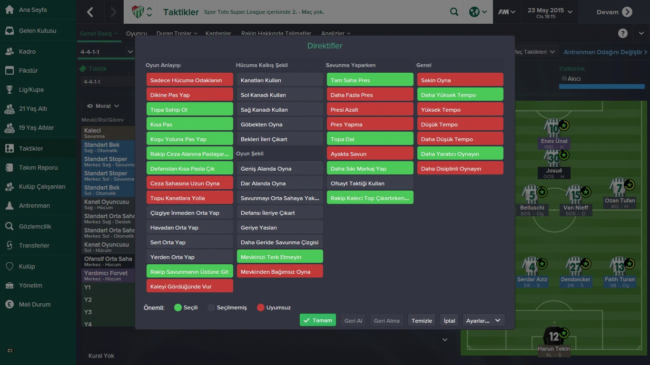This screenshot has width=650, height=365.
Task: Select Yardımcı Forvet role row
Action: pos(108,275)
